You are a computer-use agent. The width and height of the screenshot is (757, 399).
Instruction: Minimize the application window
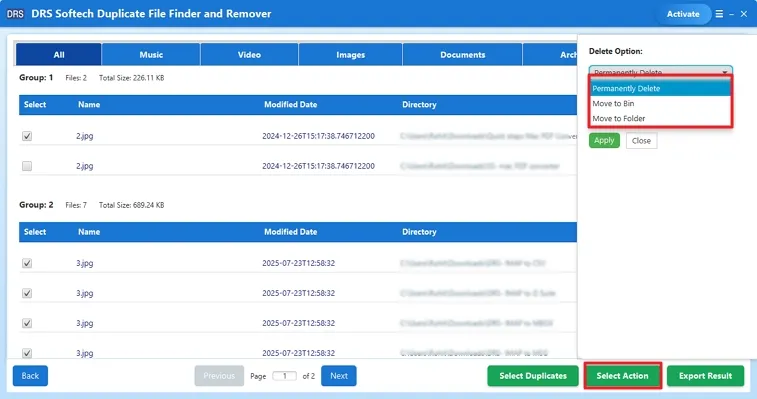click(x=731, y=14)
